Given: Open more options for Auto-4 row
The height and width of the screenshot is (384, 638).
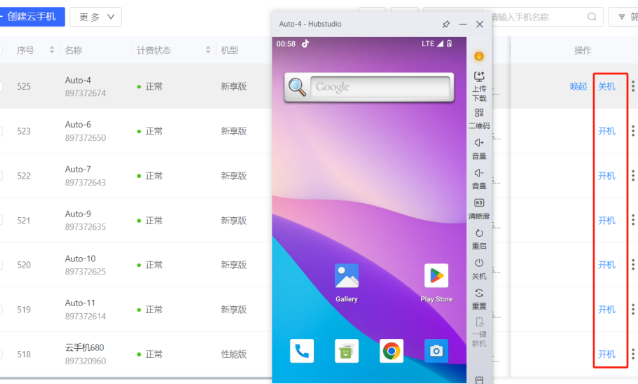Looking at the screenshot, I should (633, 86).
